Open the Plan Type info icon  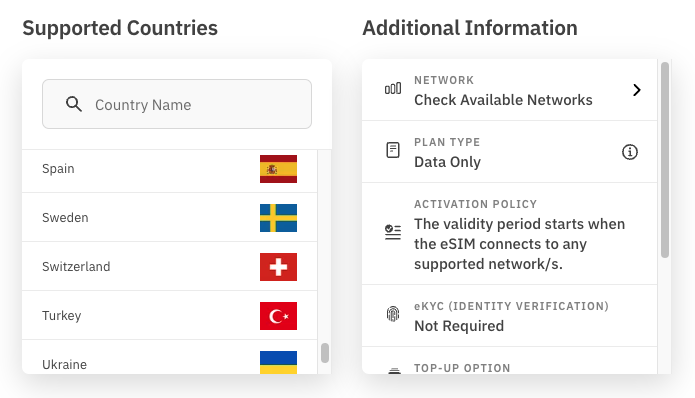coord(629,152)
